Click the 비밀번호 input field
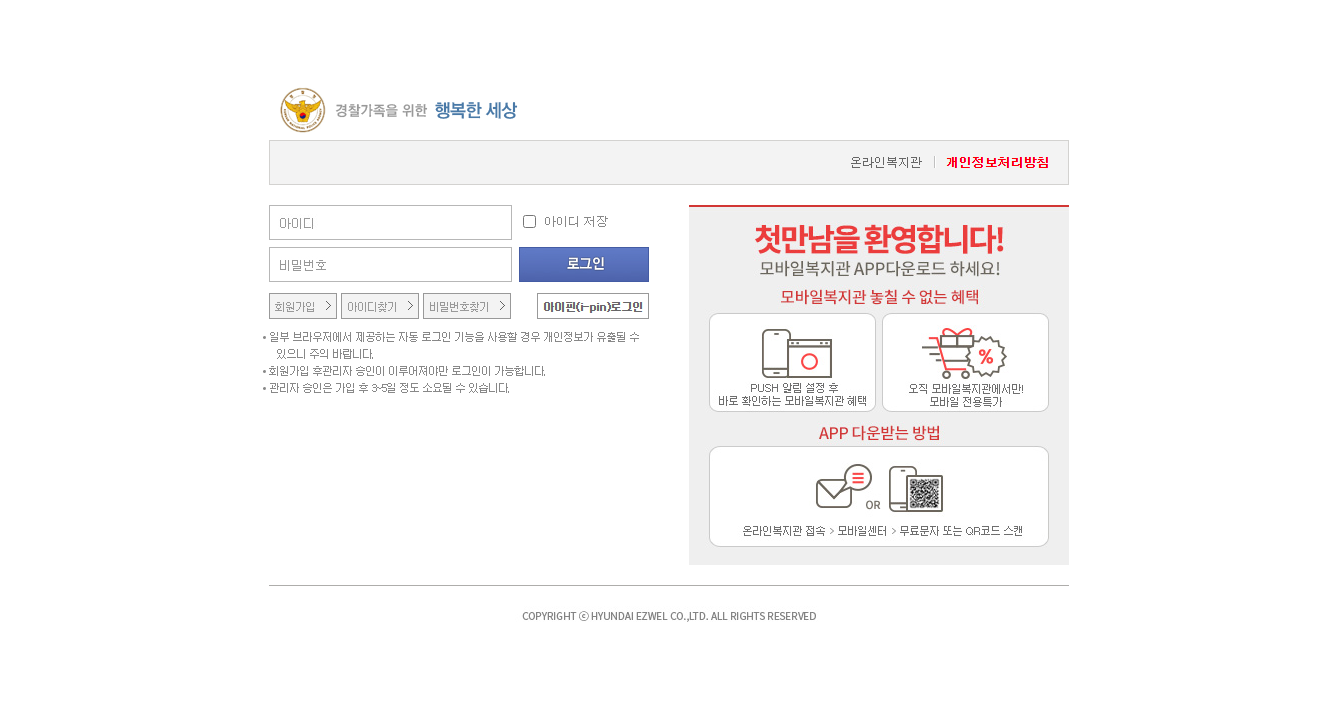This screenshot has height=708, width=1327. (x=390, y=264)
